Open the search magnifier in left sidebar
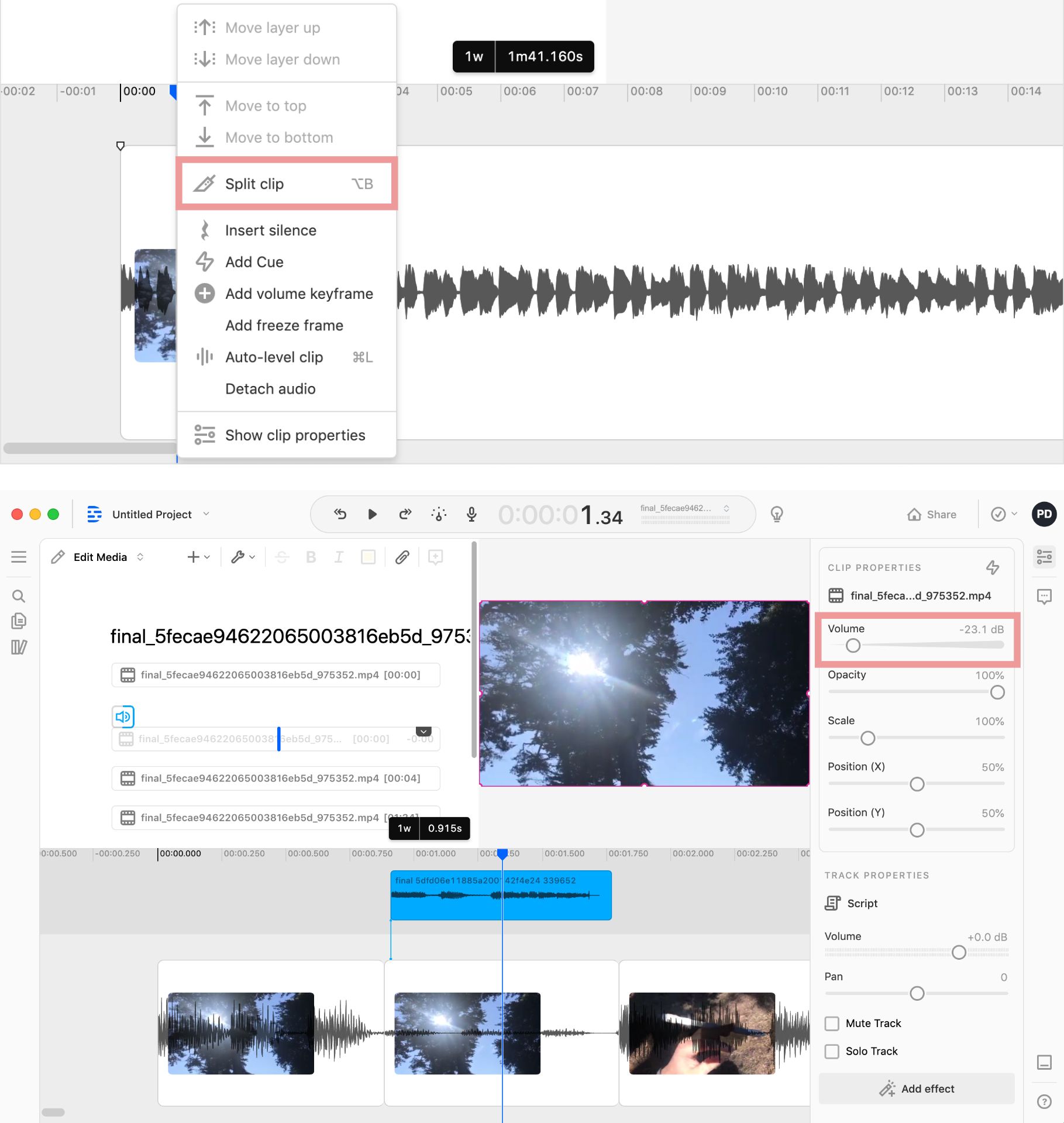This screenshot has height=1123, width=1064. 19,596
